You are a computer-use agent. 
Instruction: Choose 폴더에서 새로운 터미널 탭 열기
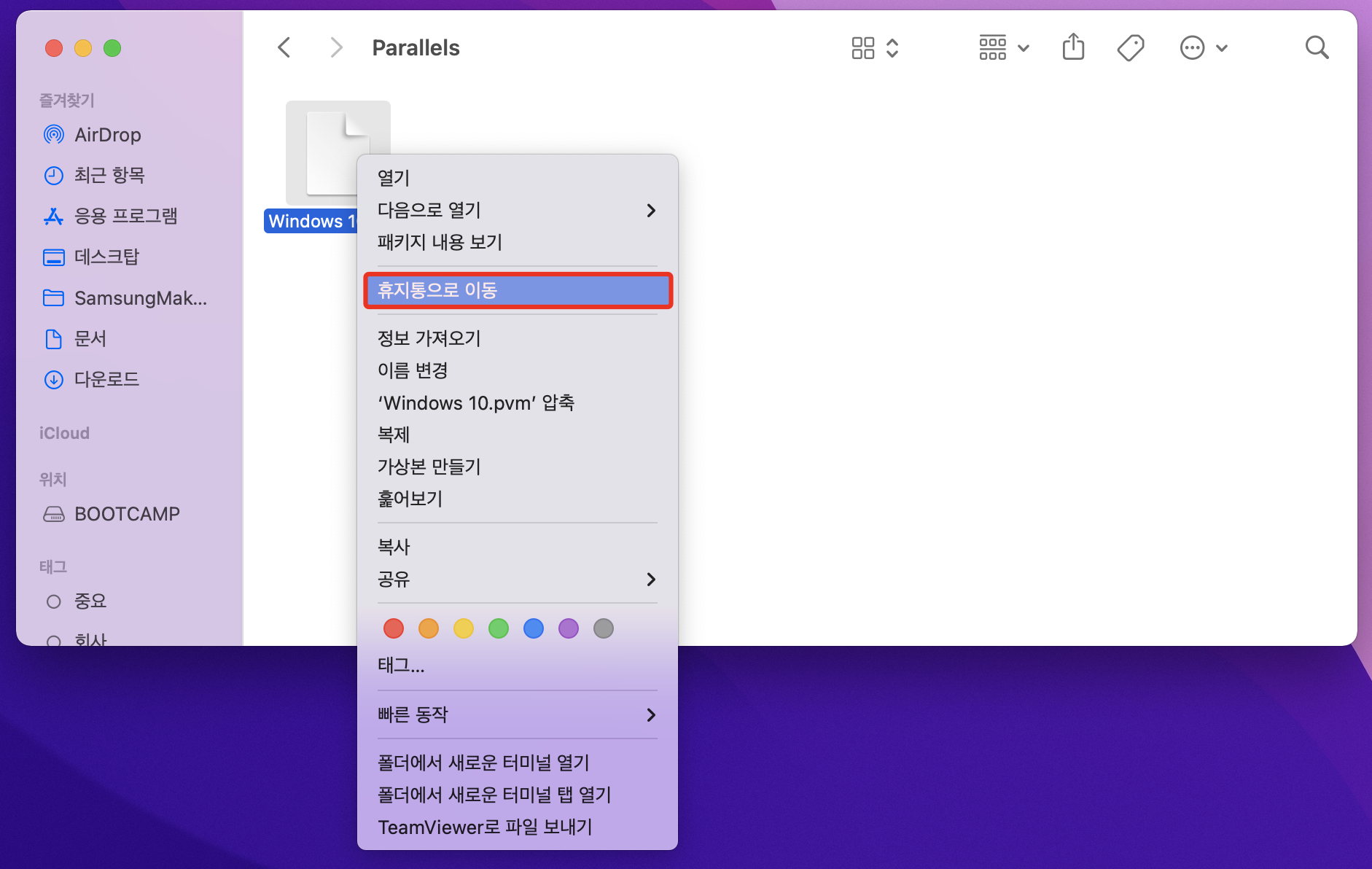(518, 795)
